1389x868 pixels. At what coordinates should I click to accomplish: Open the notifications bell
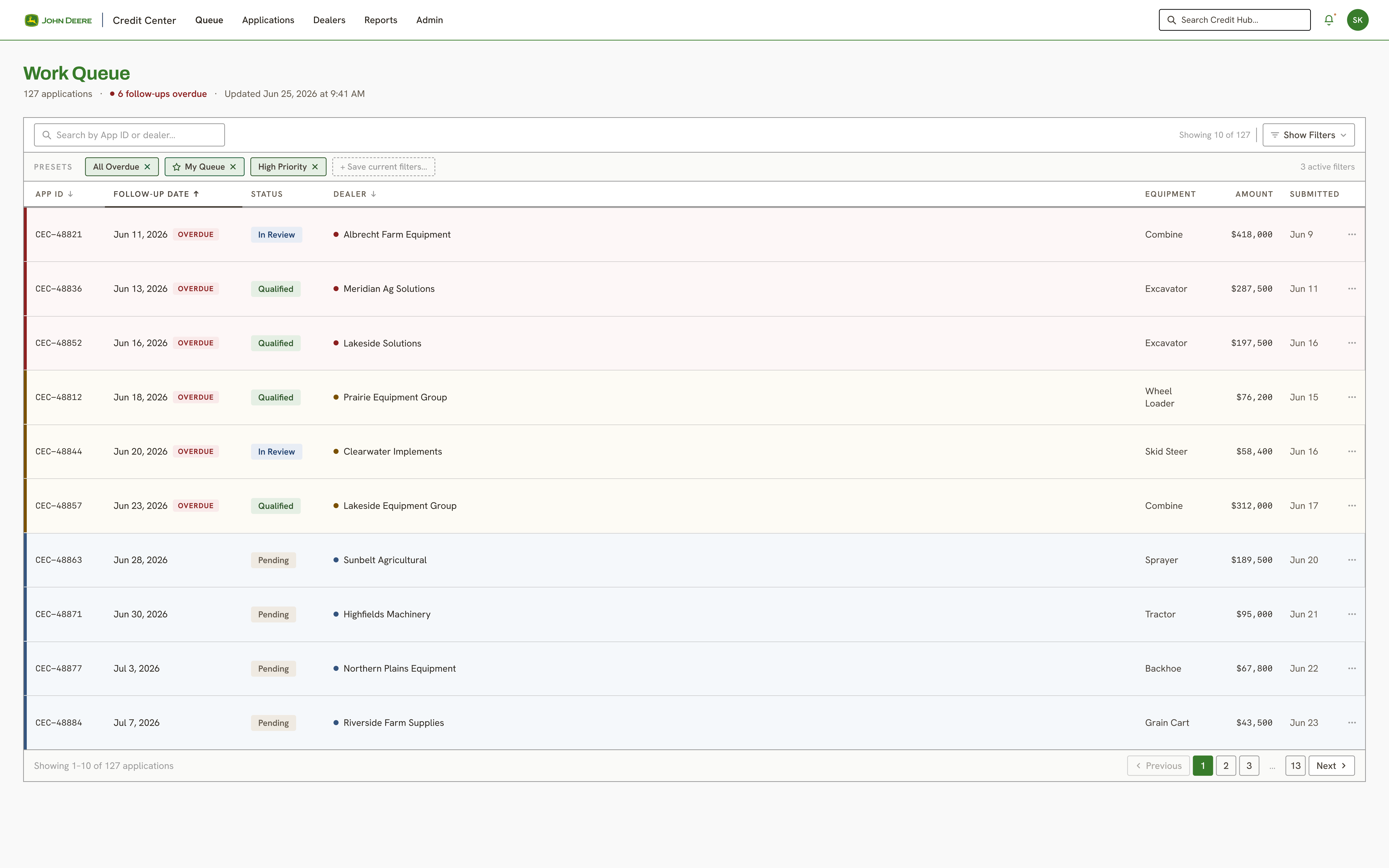click(x=1329, y=20)
